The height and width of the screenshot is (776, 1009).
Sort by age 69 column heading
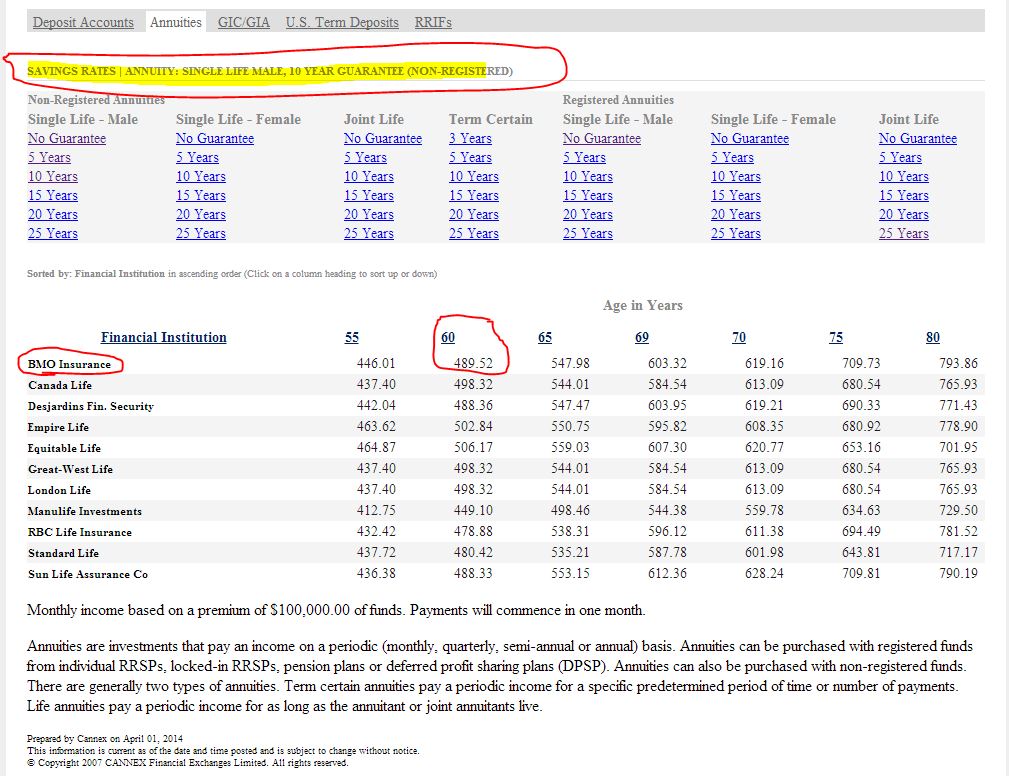(x=642, y=338)
